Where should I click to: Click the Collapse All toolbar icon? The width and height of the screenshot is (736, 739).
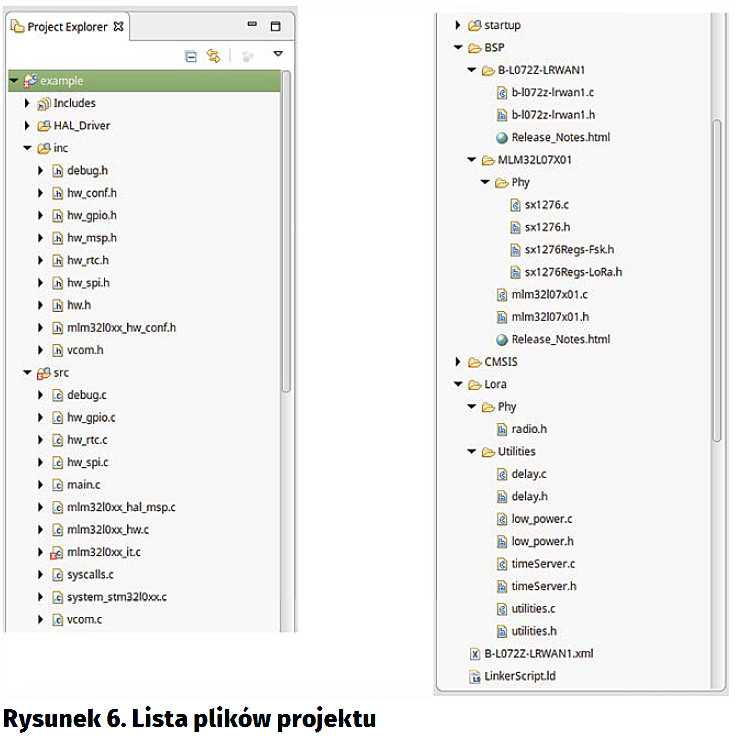[191, 56]
